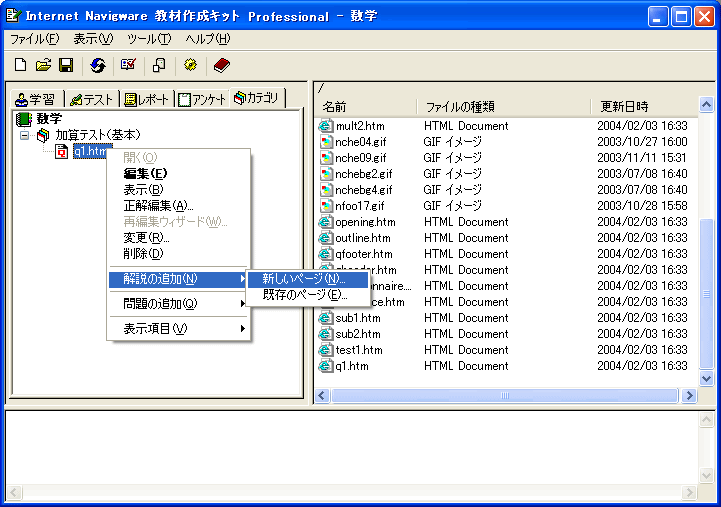Click the checkmark window toolbar icon

point(128,65)
